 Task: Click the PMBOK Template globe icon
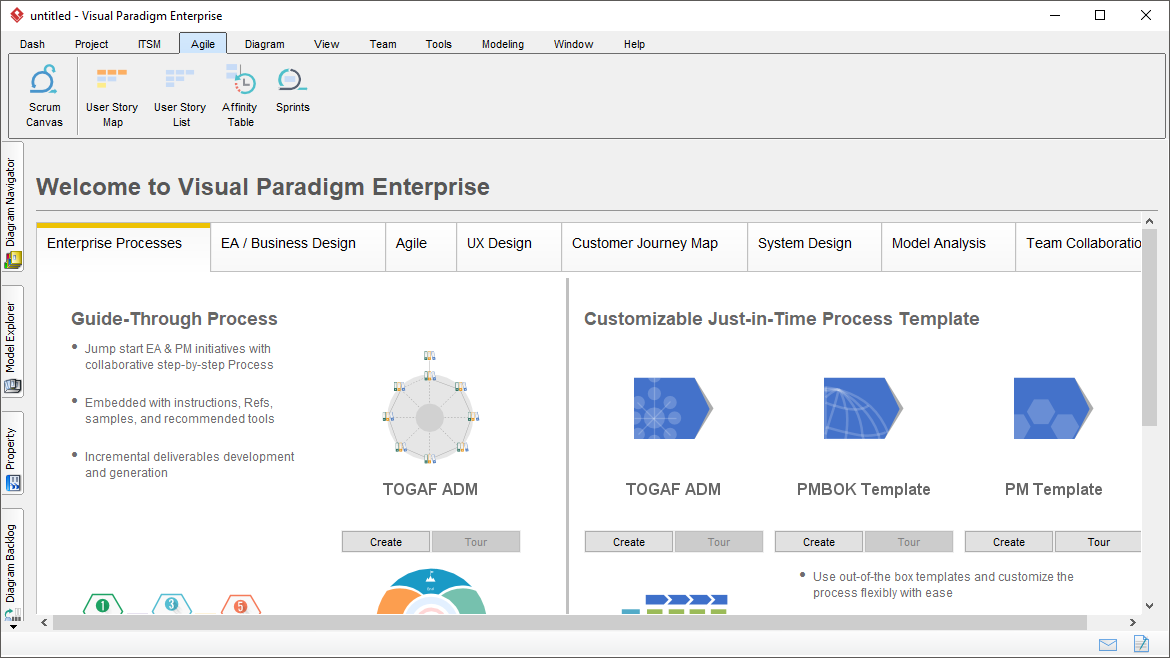[863, 408]
